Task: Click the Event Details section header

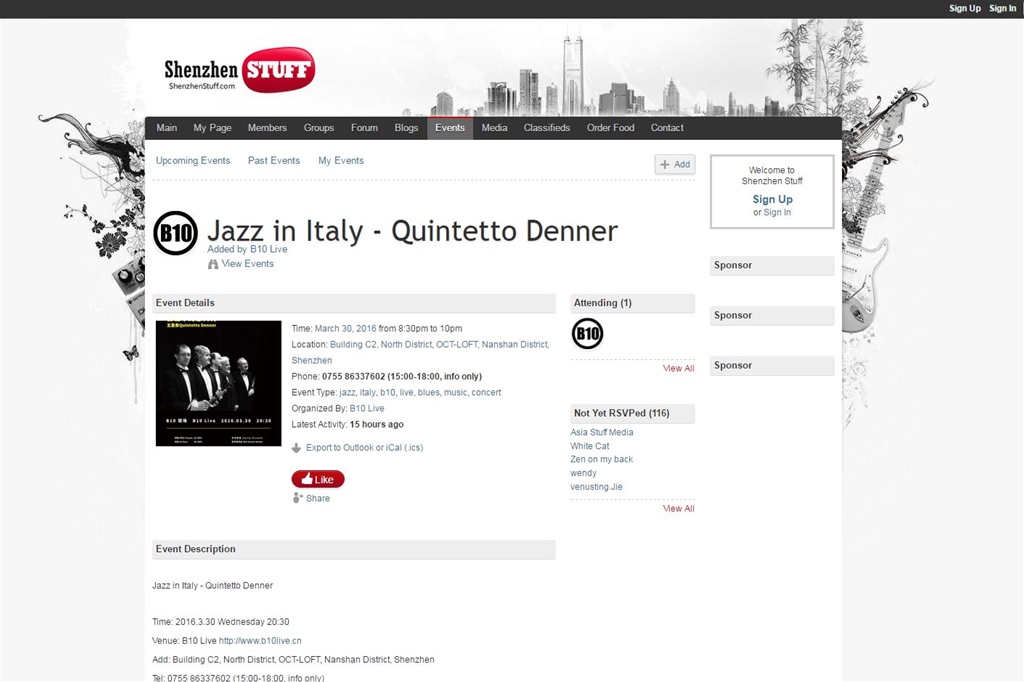Action: (x=354, y=303)
